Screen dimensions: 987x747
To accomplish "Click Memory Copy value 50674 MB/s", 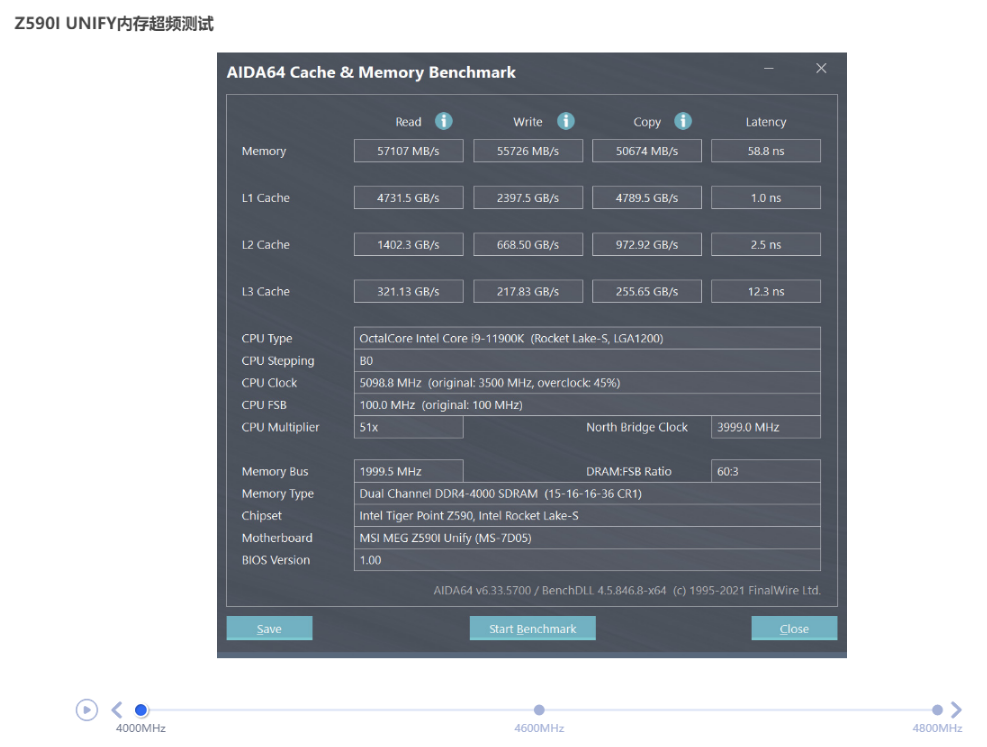I will click(647, 151).
